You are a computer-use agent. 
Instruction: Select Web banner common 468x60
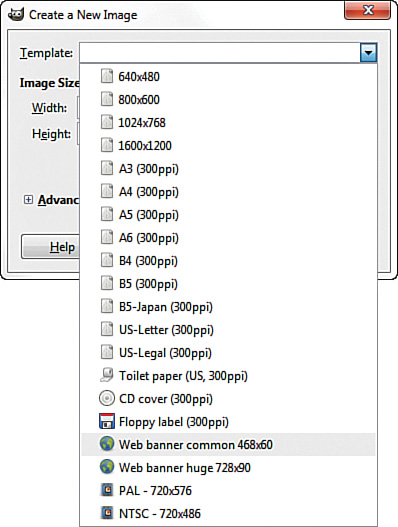(228, 444)
